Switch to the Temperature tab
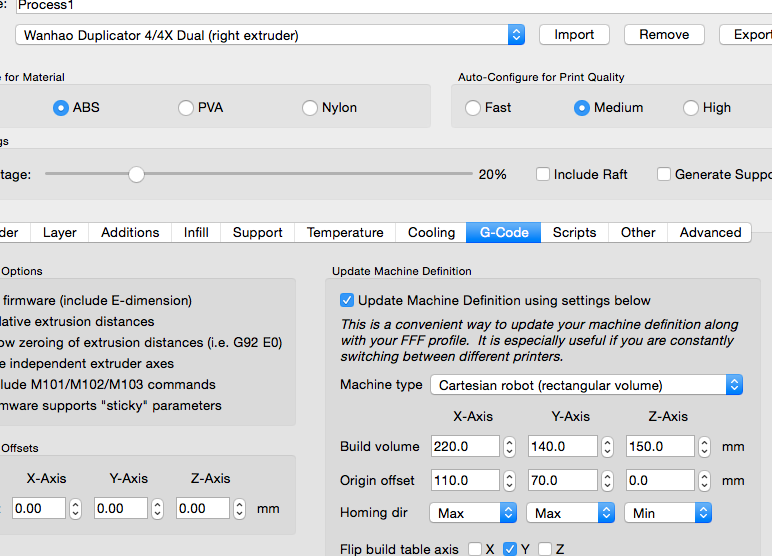Screen dimensions: 772x556 pos(345,232)
